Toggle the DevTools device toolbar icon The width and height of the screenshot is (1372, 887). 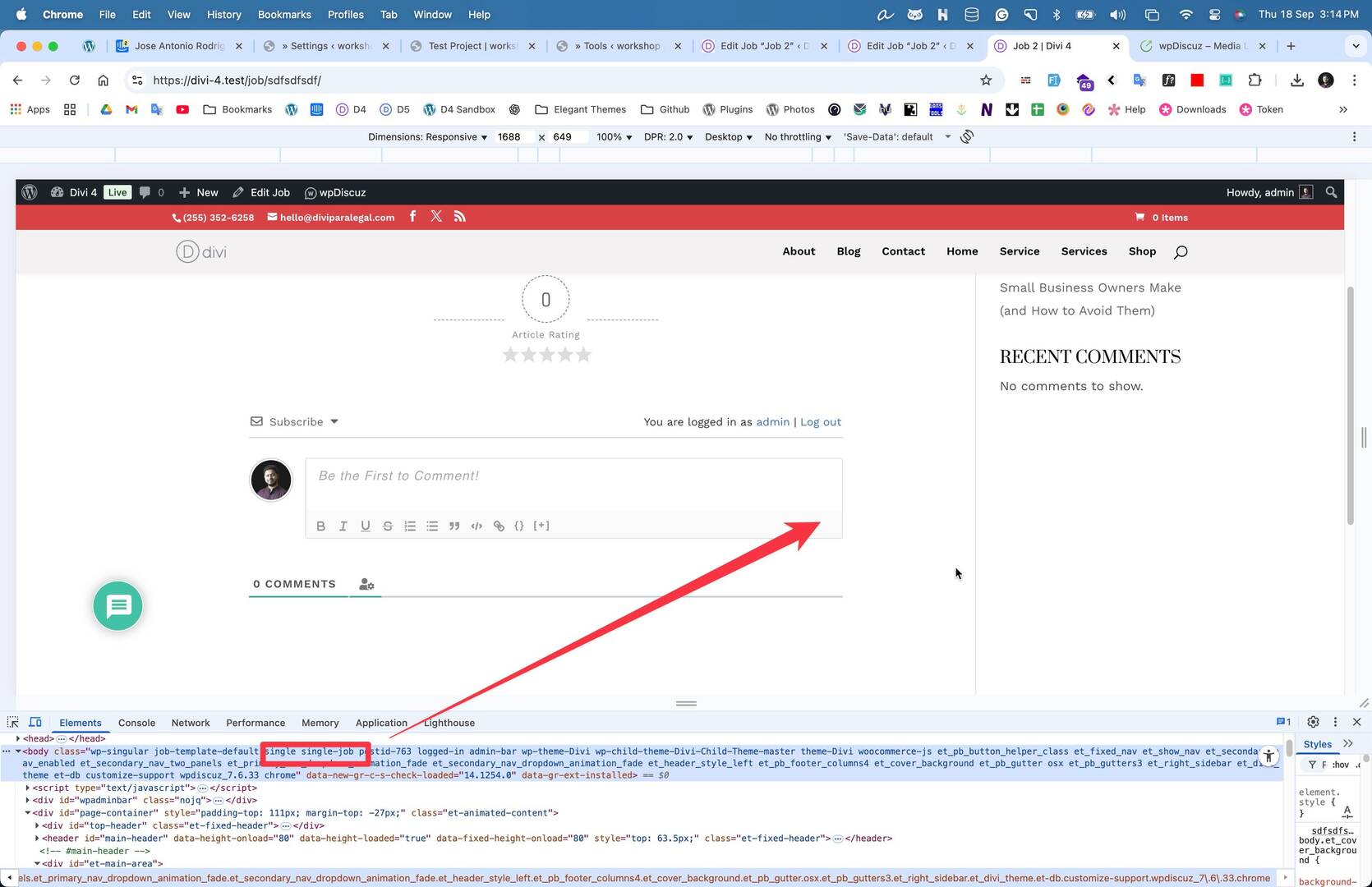click(35, 722)
